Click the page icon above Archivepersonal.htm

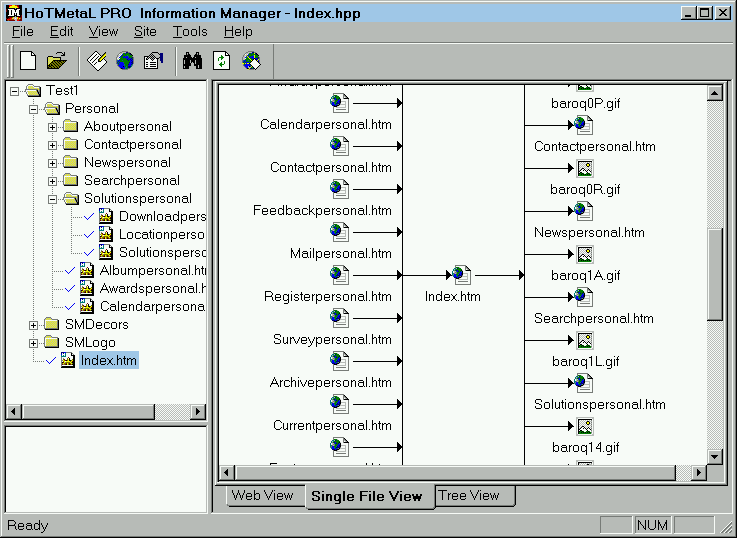[x=339, y=361]
